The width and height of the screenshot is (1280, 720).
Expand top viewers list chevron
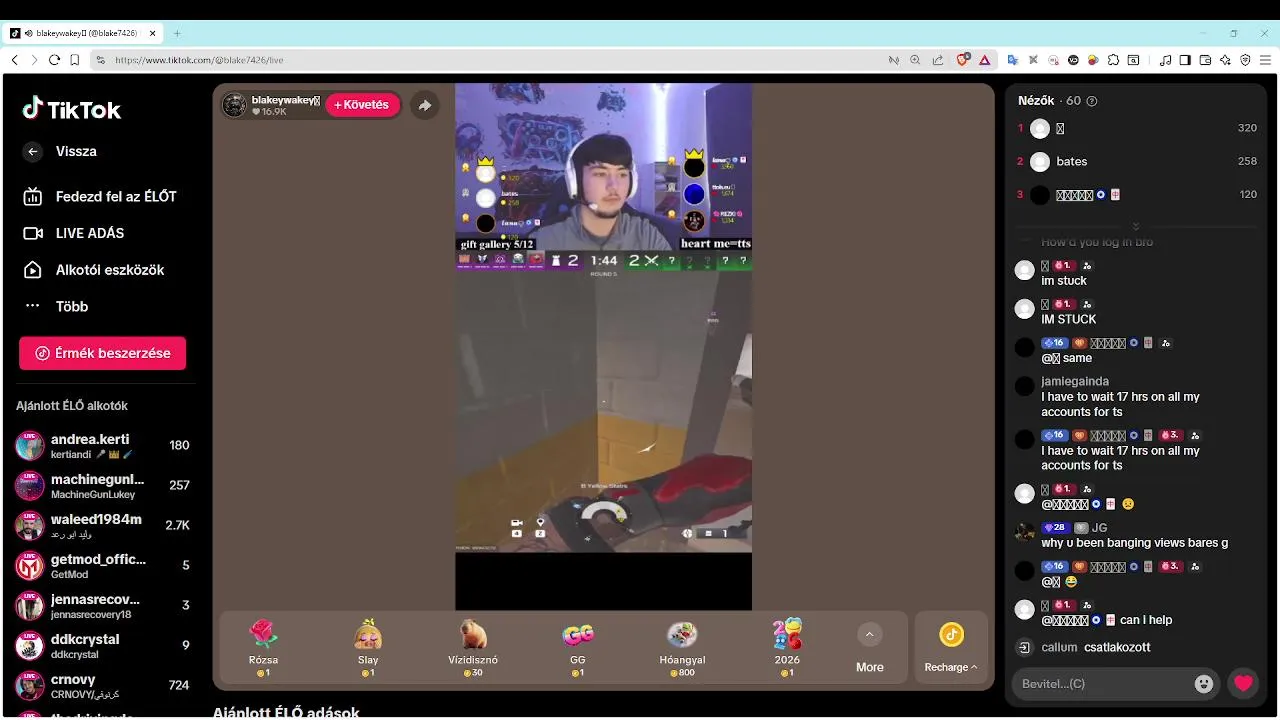(x=1135, y=226)
